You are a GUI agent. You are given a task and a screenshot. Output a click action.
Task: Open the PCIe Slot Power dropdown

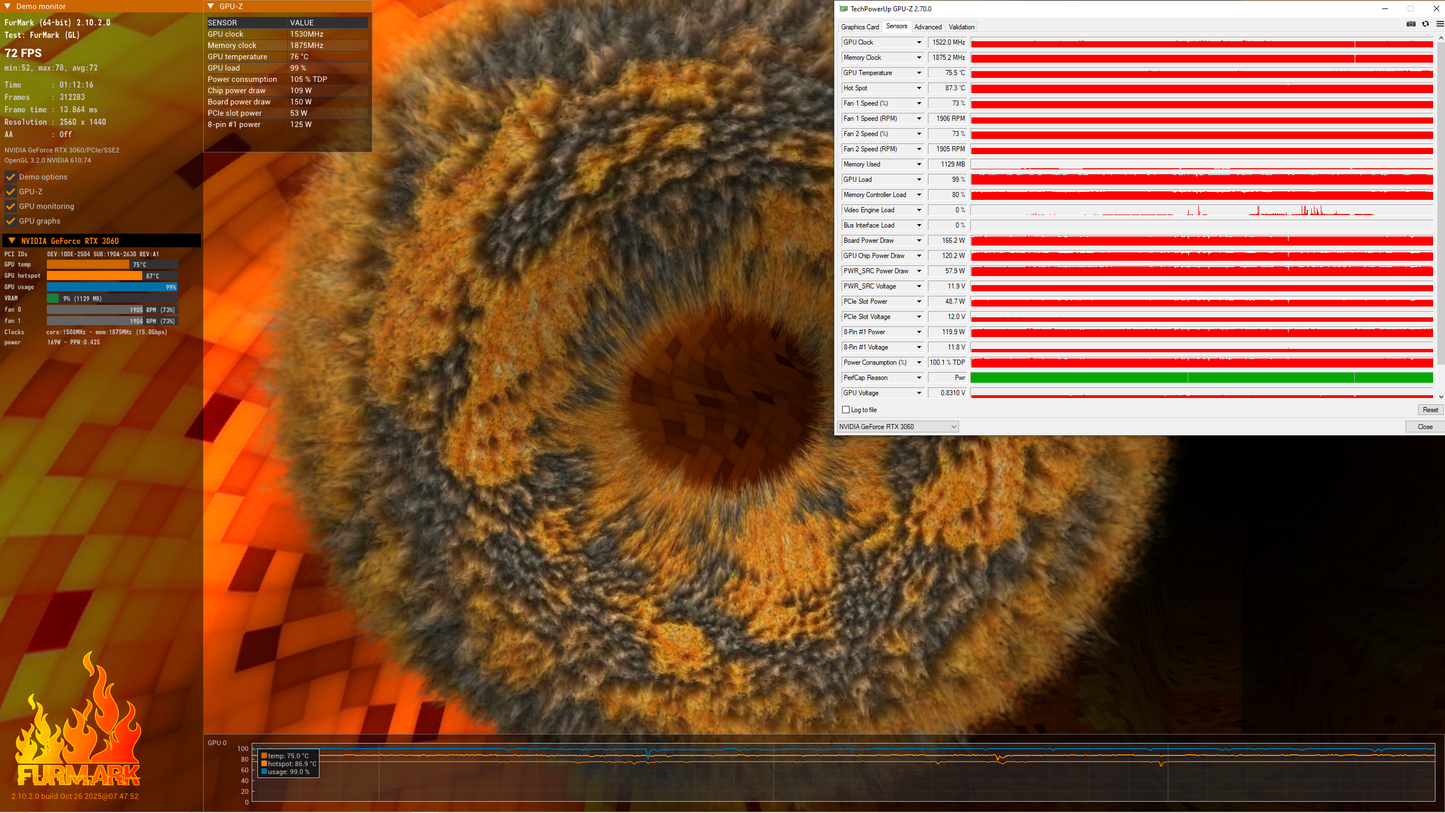(919, 302)
